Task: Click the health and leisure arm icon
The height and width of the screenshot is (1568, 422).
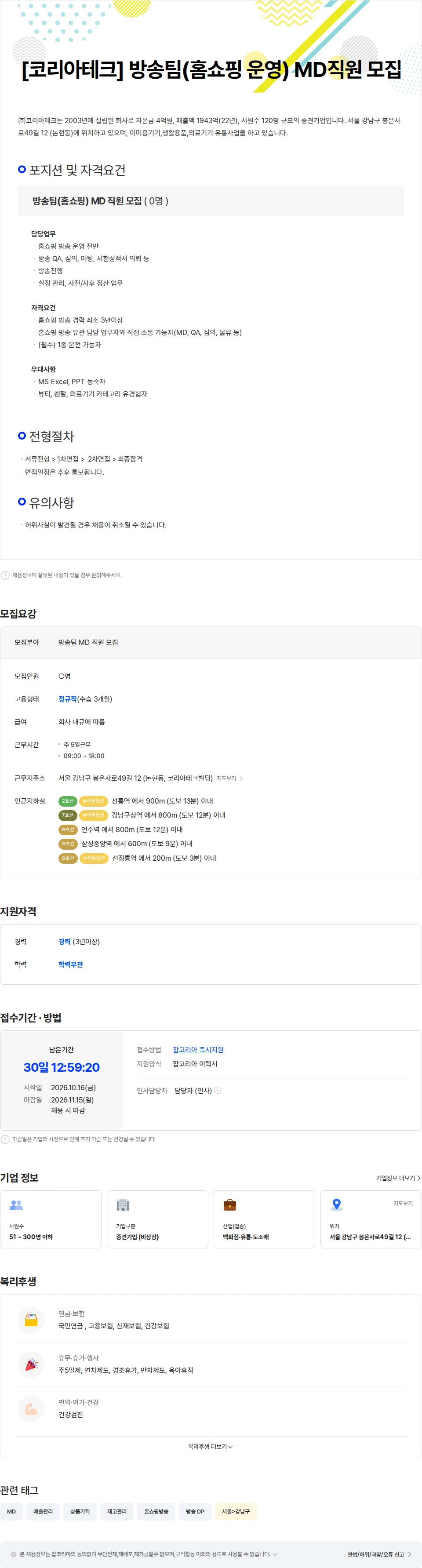Action: click(31, 1408)
